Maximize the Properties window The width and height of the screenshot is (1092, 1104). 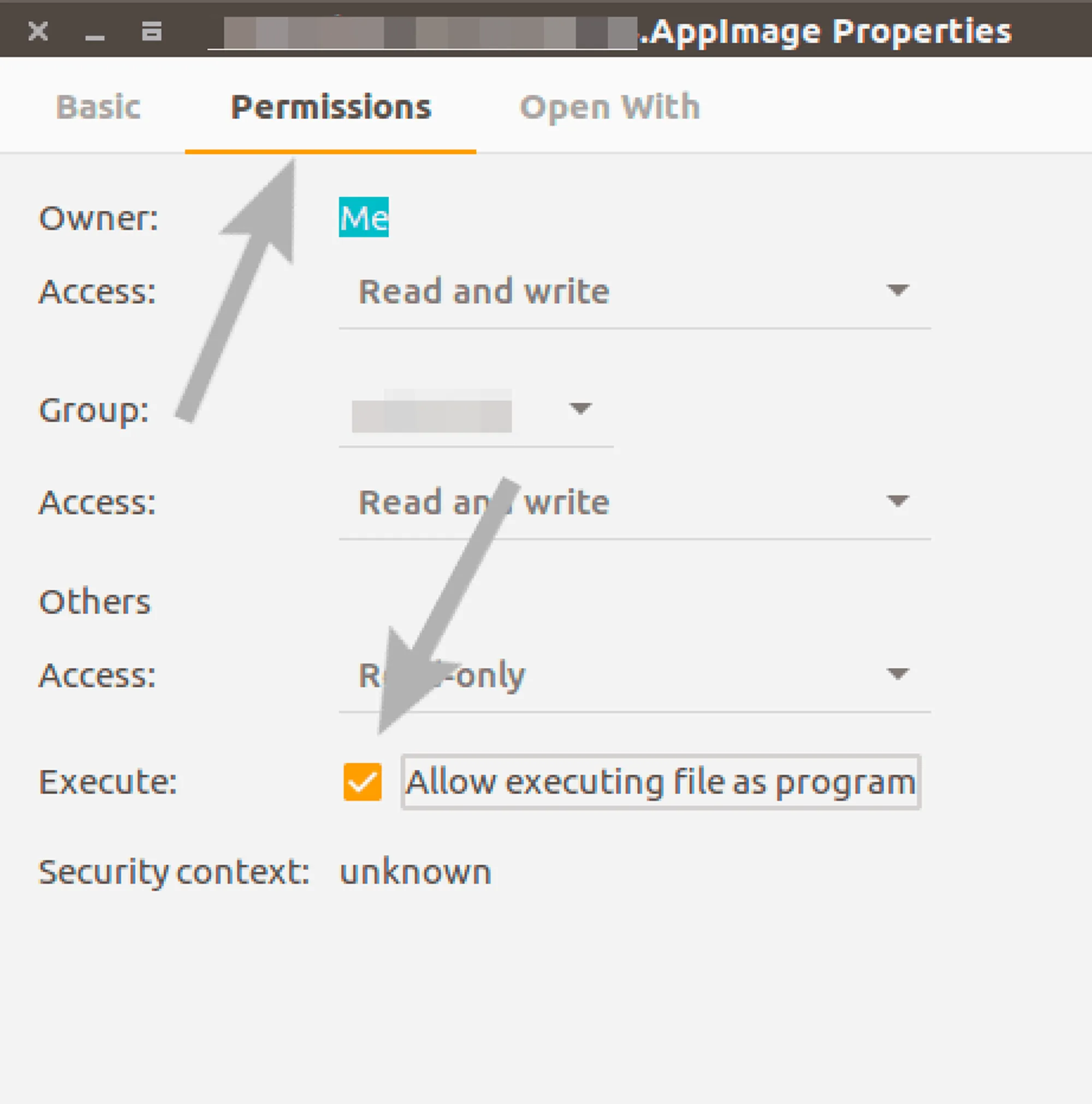[151, 32]
